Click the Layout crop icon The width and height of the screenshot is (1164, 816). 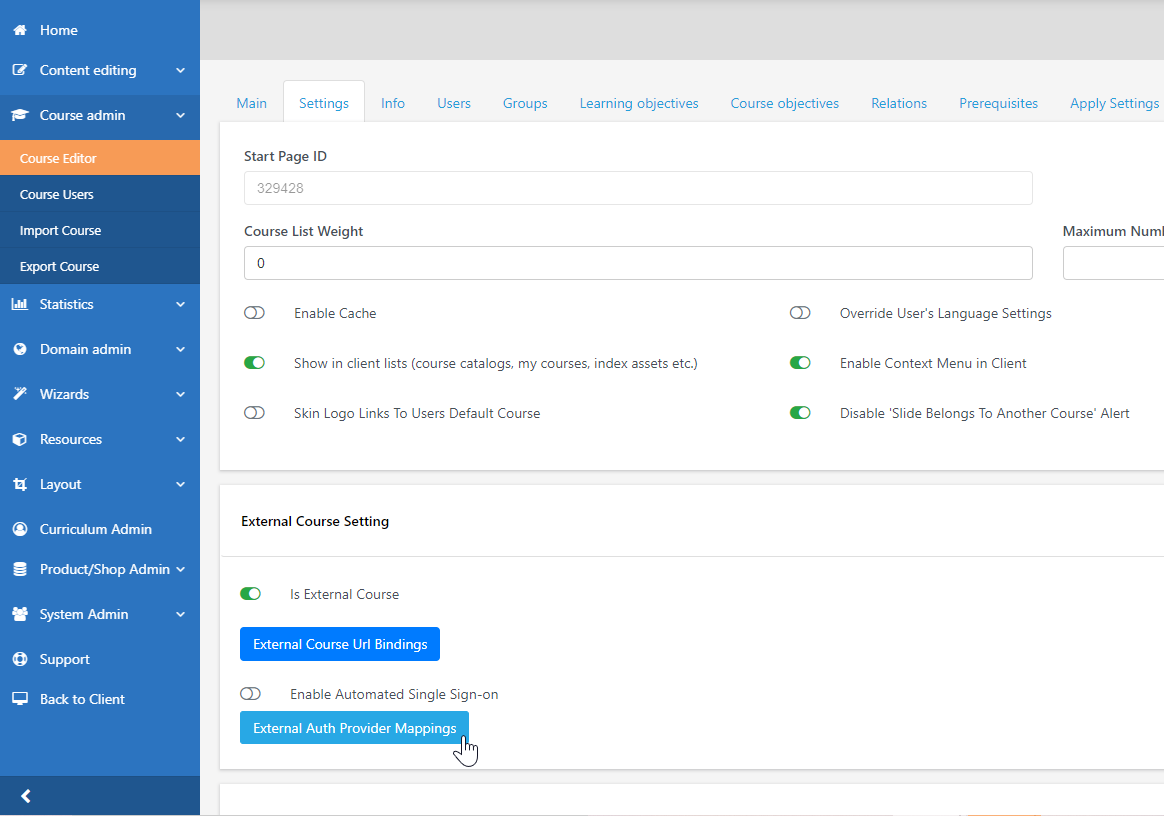coord(20,484)
